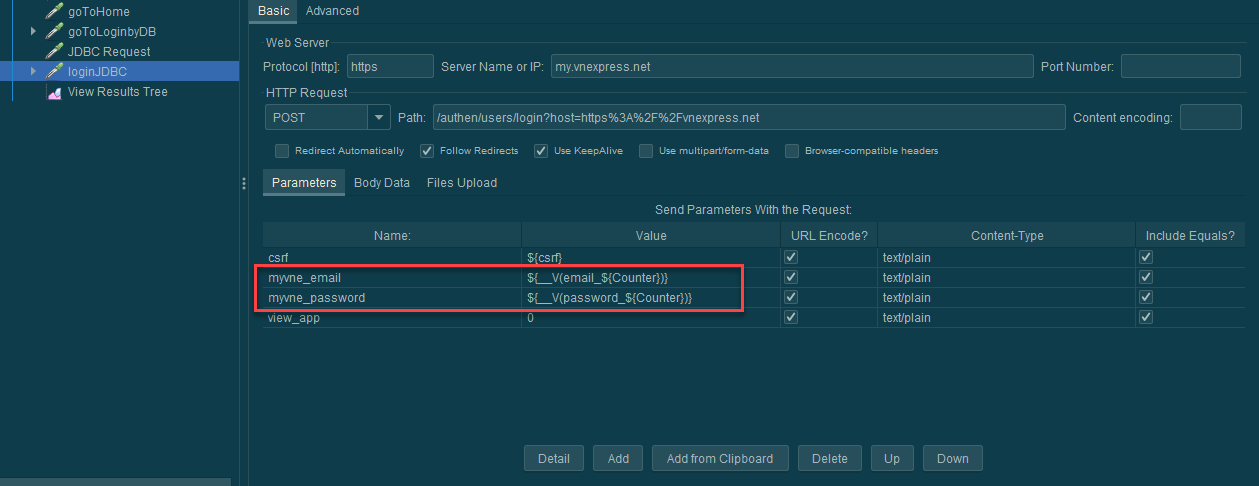Expand the loginJDBC tree node

(33, 72)
